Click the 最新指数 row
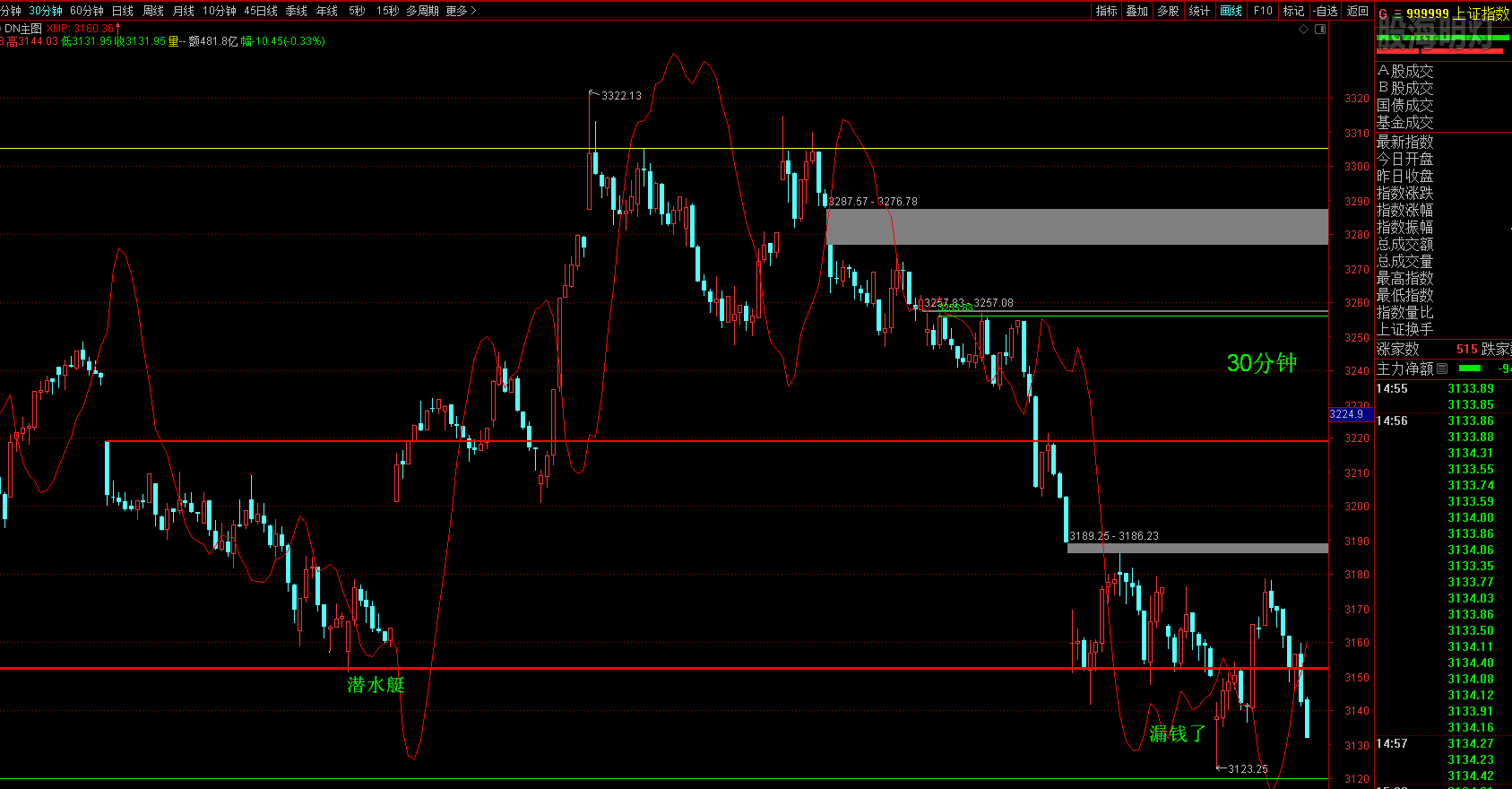Viewport: 1512px width, 789px height. coord(1443,142)
